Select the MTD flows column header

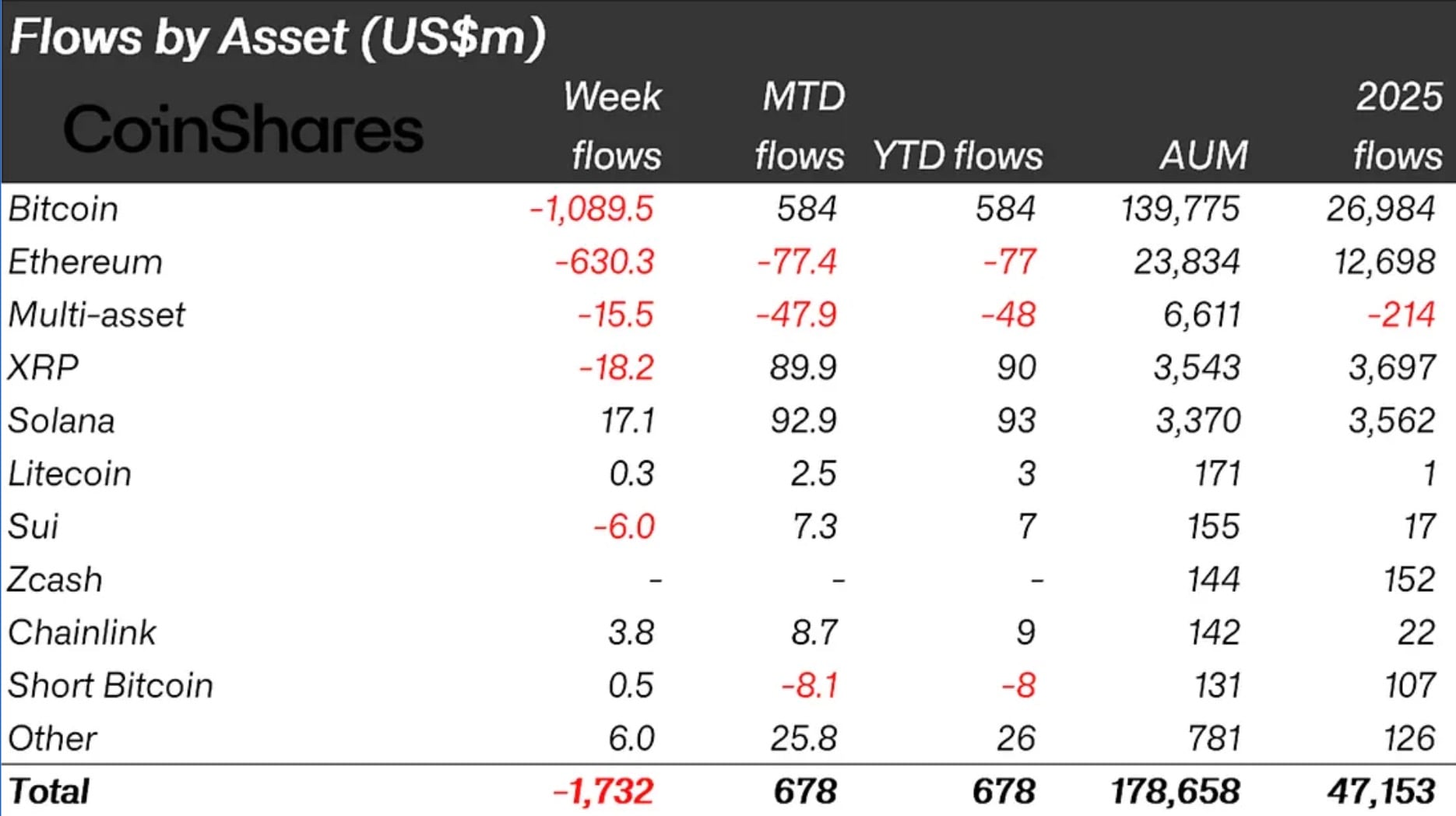pos(800,126)
